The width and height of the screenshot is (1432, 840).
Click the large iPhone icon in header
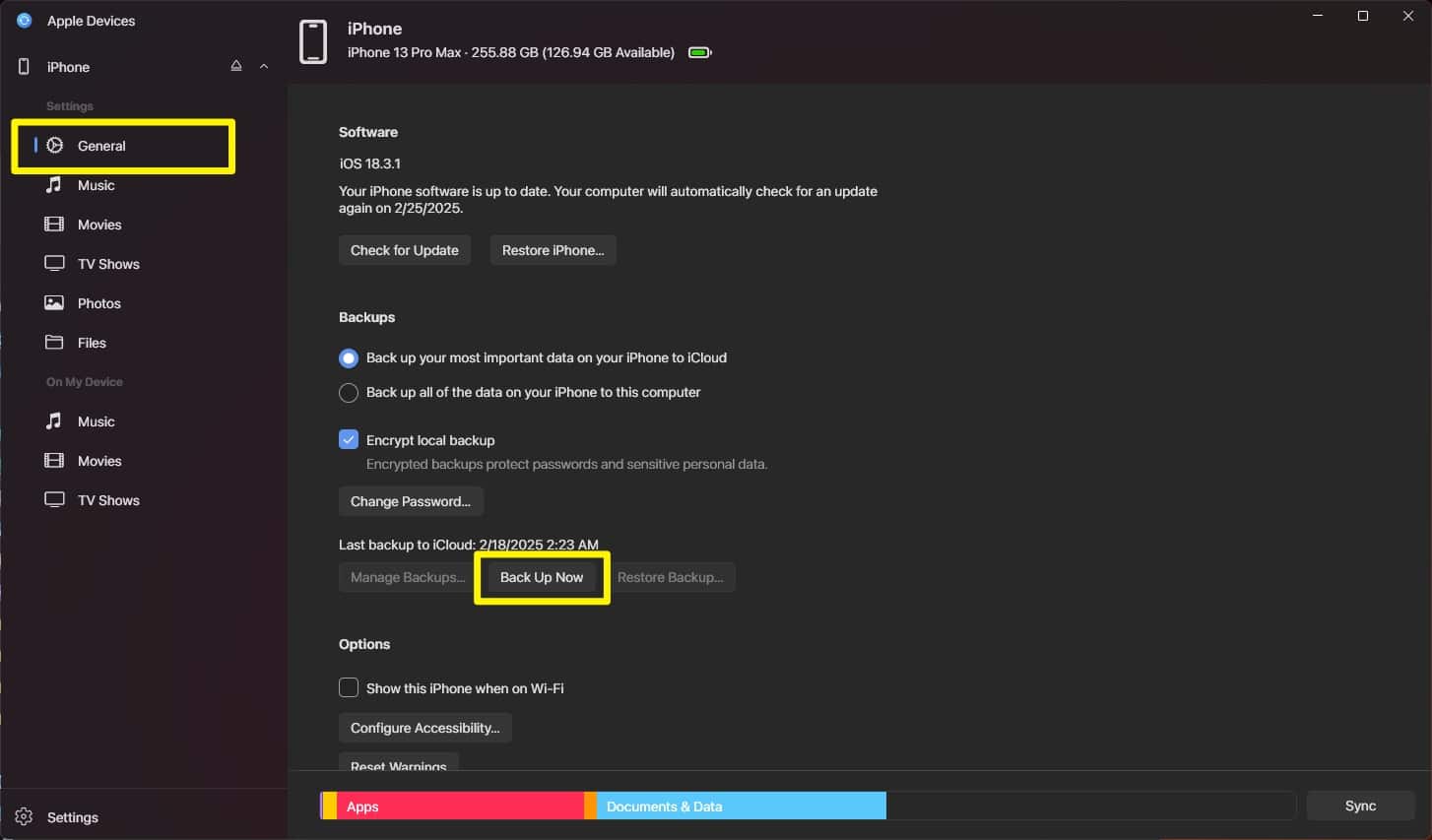tap(313, 41)
